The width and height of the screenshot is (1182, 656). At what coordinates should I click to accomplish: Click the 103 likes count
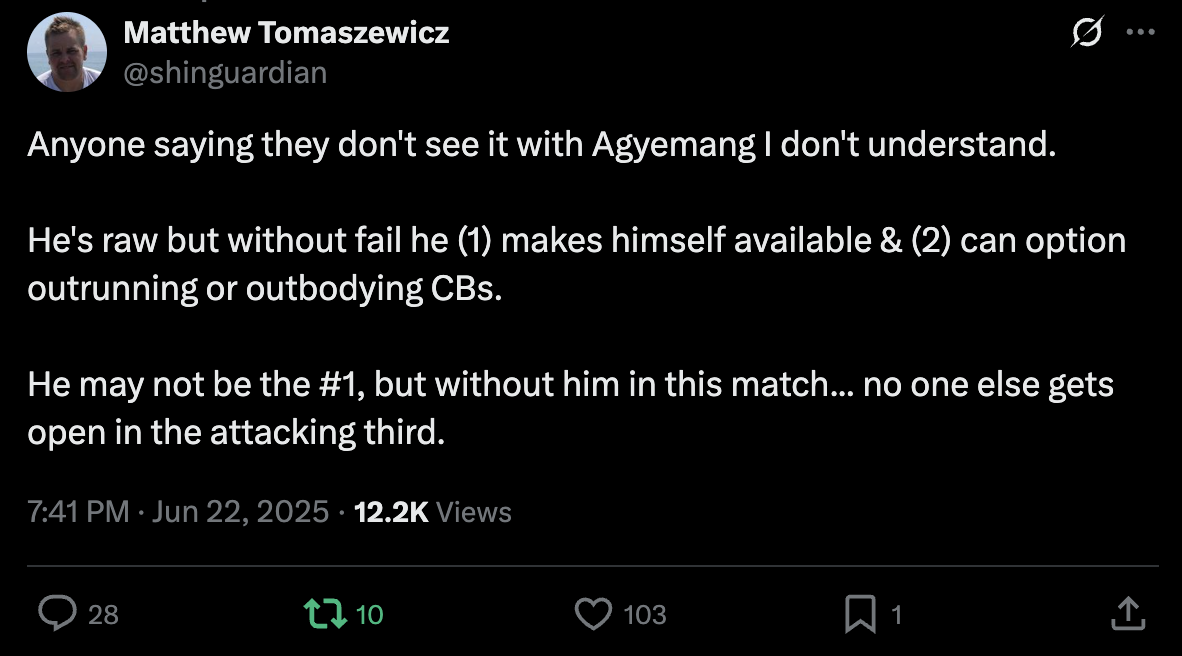click(x=644, y=614)
